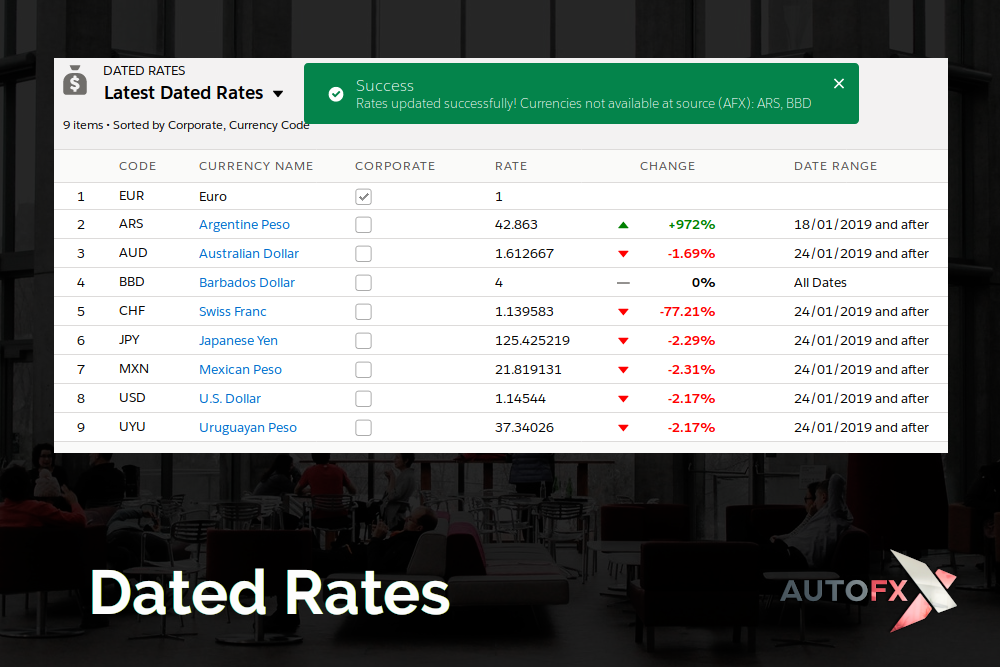Click the red down arrow for UYU
Viewport: 1000px width, 667px height.
[x=623, y=428]
